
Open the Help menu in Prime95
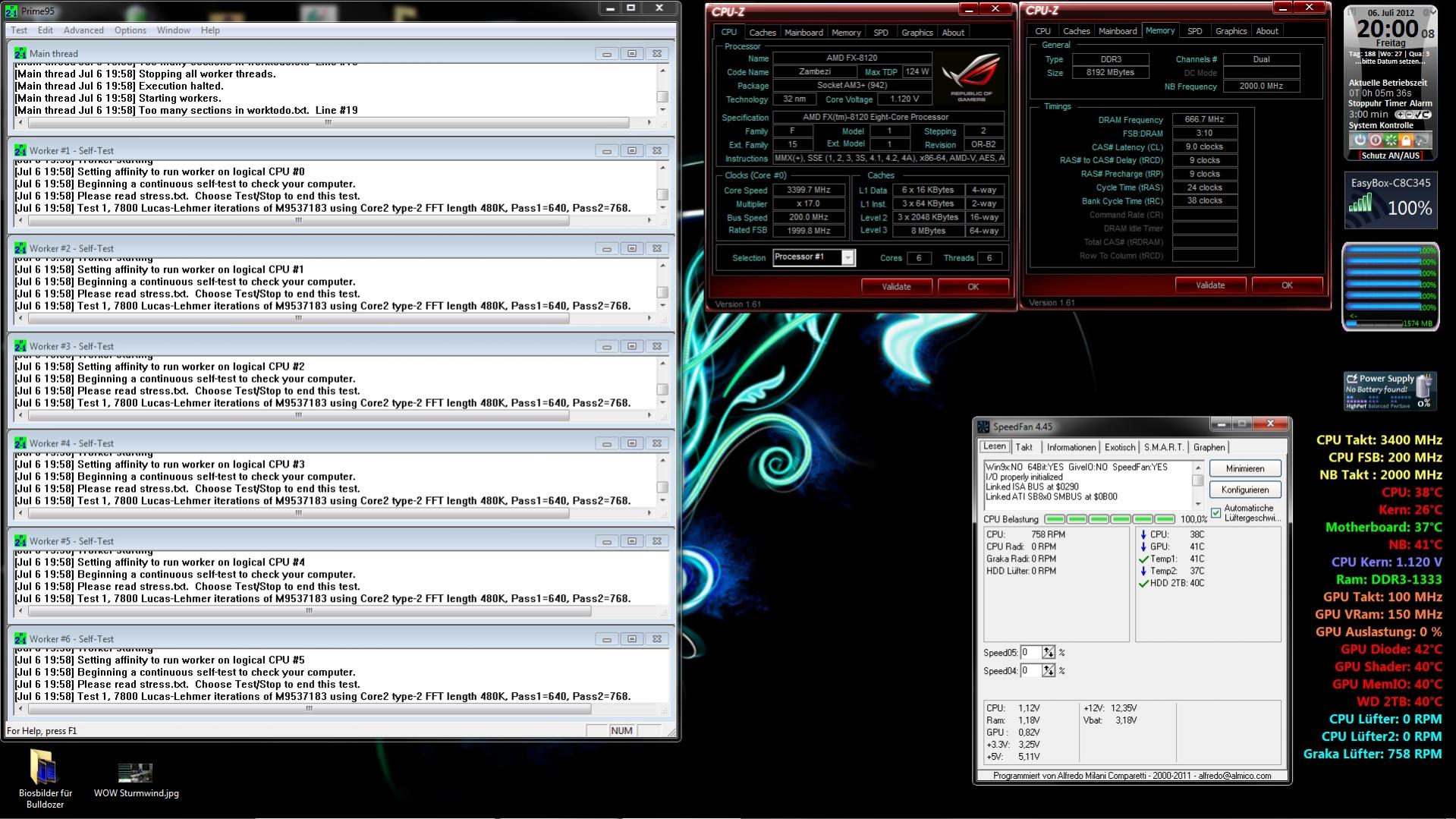[210, 30]
